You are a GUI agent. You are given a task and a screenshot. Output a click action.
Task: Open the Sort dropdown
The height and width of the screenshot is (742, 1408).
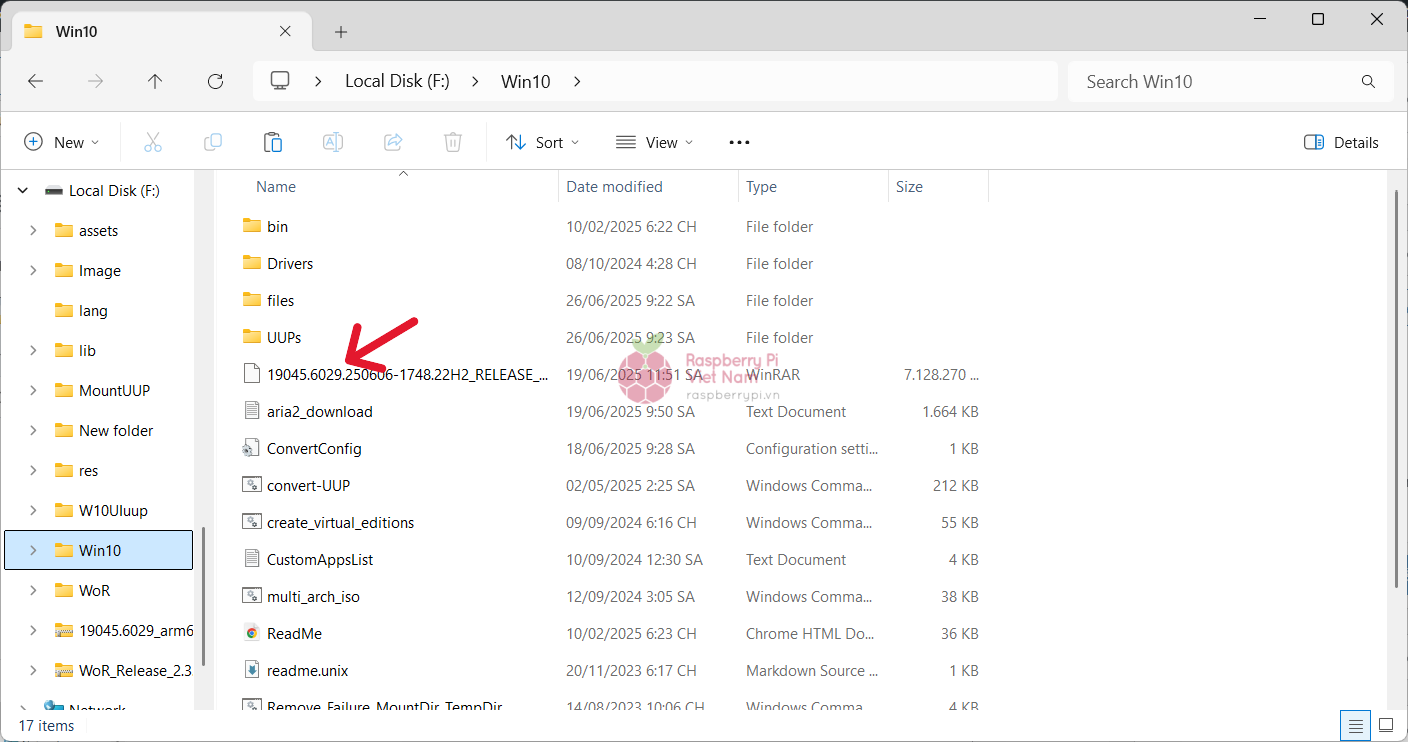point(542,142)
